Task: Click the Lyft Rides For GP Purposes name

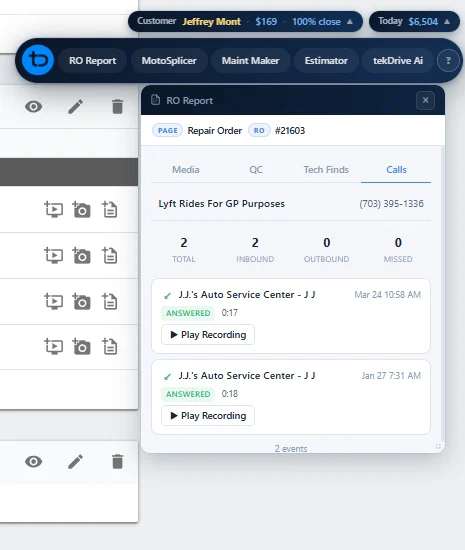Action: (x=221, y=204)
